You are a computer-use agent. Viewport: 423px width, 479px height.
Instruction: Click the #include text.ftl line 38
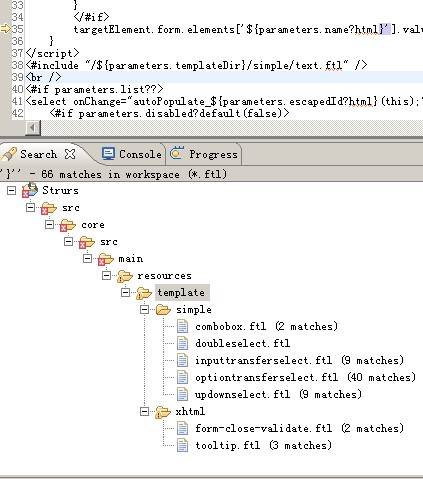pos(197,65)
